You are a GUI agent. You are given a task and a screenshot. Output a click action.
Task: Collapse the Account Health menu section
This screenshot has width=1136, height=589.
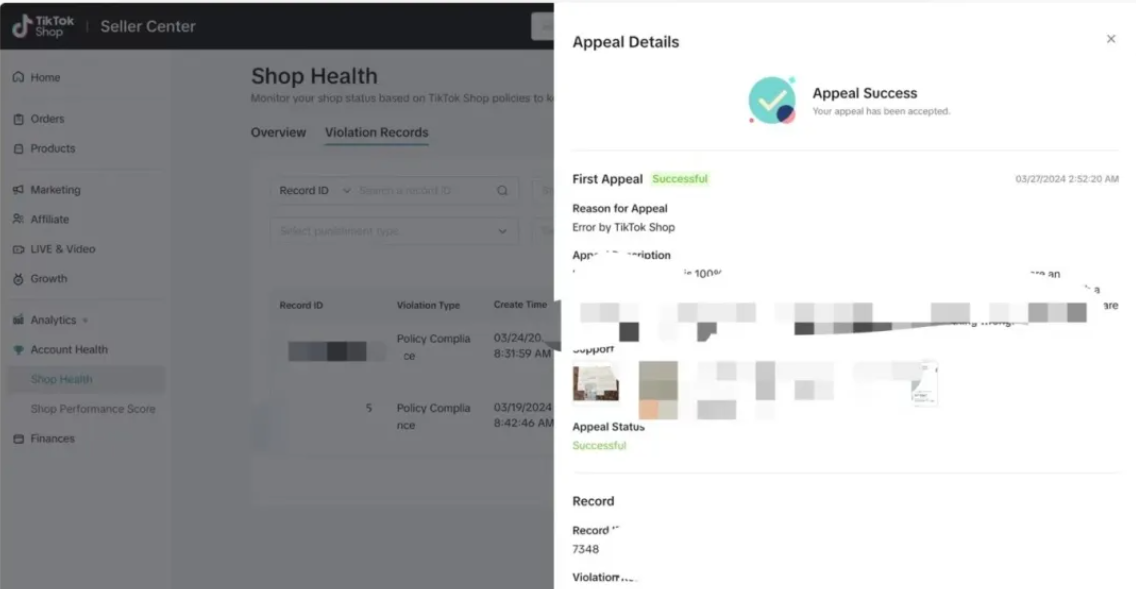pyautogui.click(x=68, y=349)
